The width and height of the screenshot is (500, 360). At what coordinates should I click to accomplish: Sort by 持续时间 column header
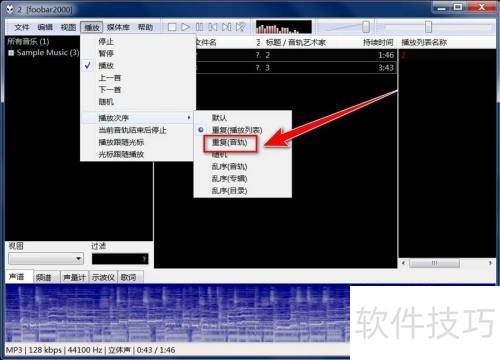pos(378,42)
